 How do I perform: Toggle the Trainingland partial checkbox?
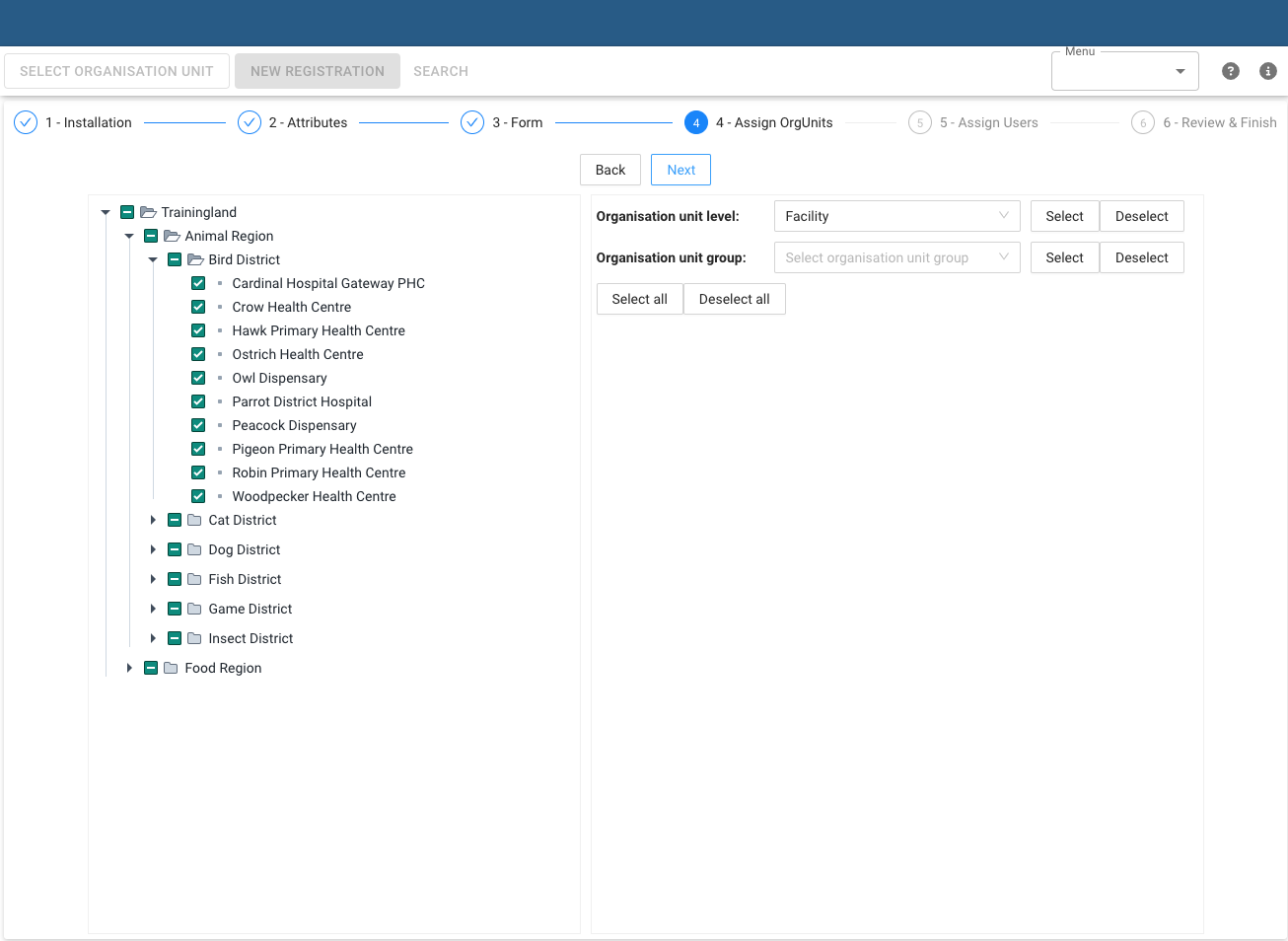point(127,212)
